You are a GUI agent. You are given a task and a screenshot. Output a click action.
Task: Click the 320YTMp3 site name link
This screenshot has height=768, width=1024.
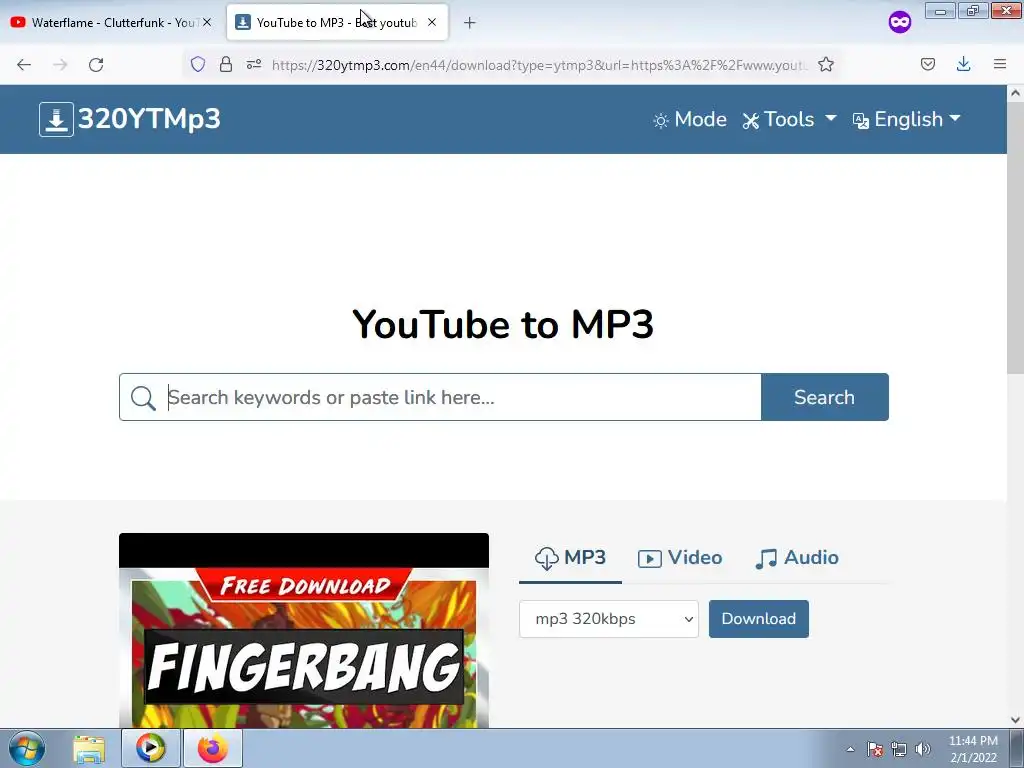pyautogui.click(x=149, y=119)
